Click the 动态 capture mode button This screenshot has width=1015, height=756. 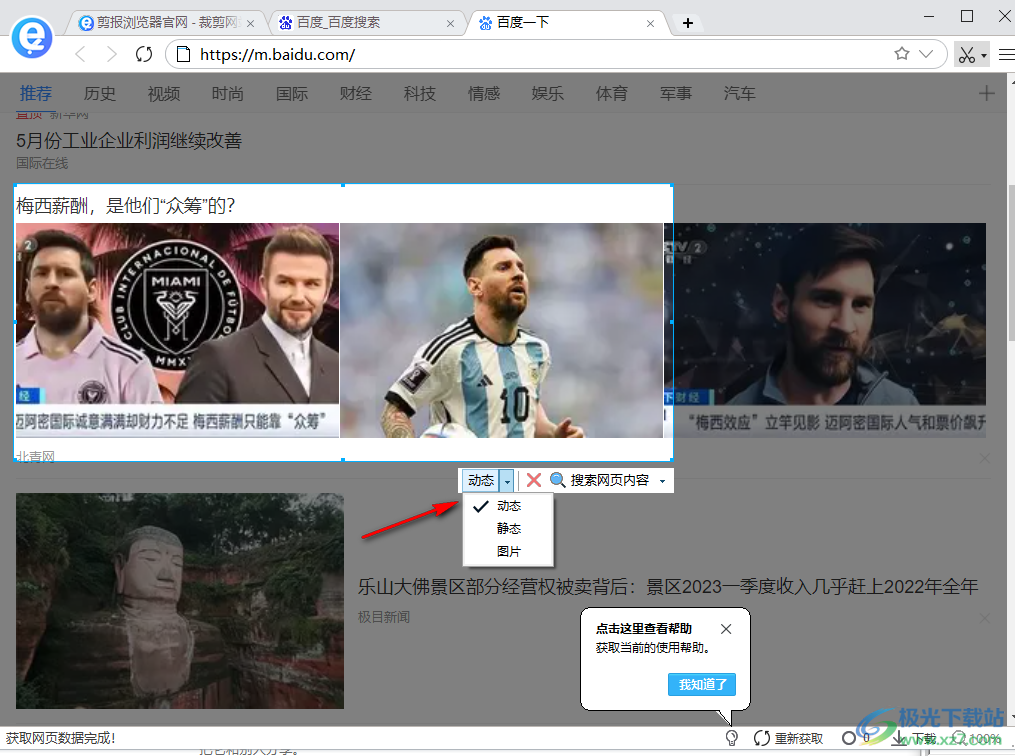coord(481,480)
